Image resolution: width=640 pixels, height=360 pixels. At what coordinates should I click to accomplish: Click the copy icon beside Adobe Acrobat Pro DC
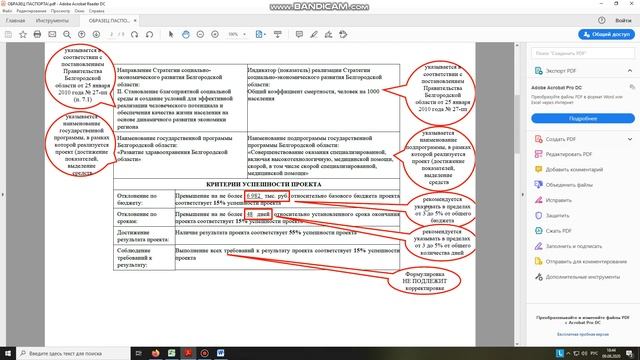(x=632, y=87)
